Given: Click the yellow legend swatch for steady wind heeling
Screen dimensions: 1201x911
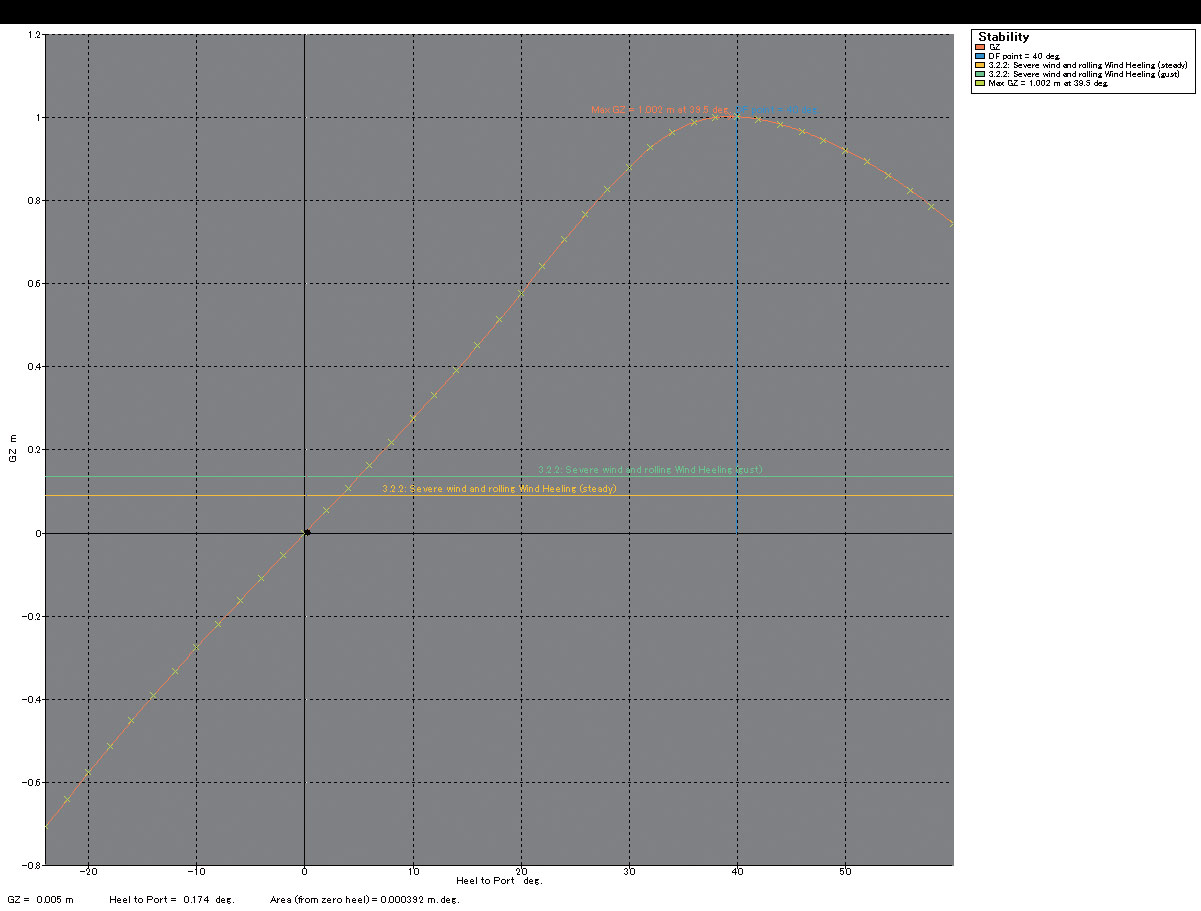Looking at the screenshot, I should coord(981,65).
